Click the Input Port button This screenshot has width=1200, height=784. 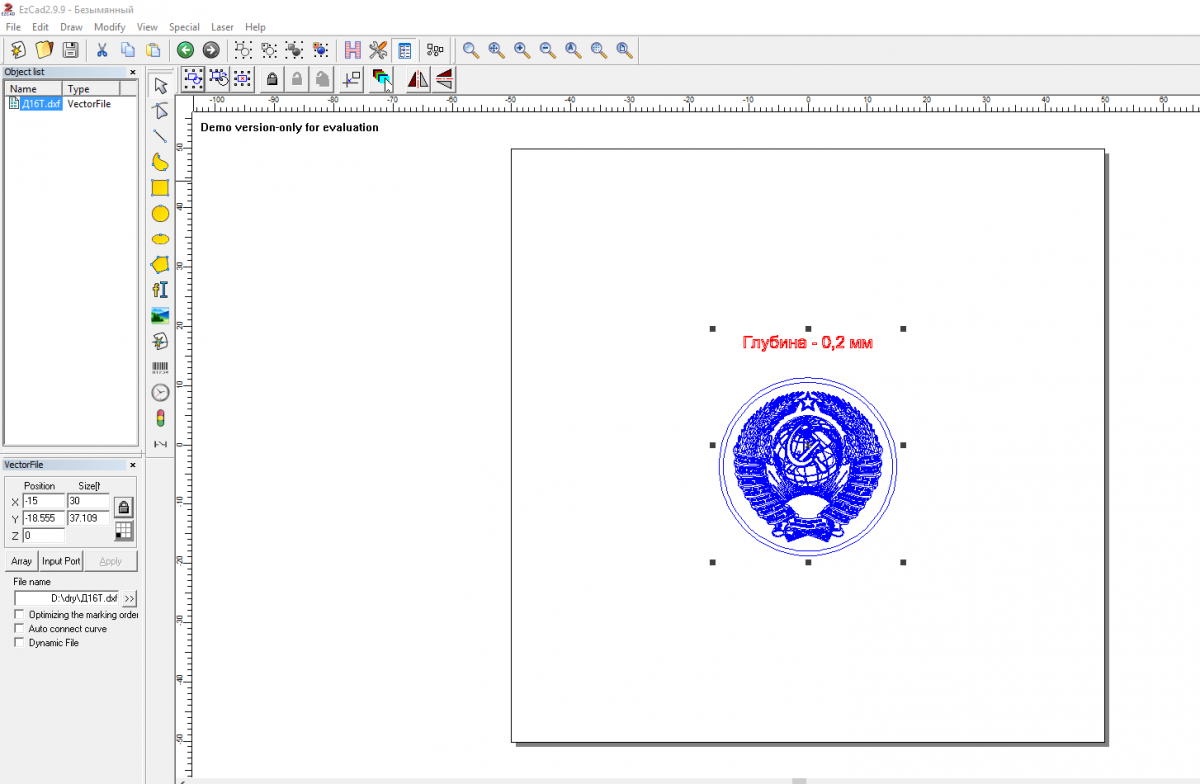(x=61, y=561)
